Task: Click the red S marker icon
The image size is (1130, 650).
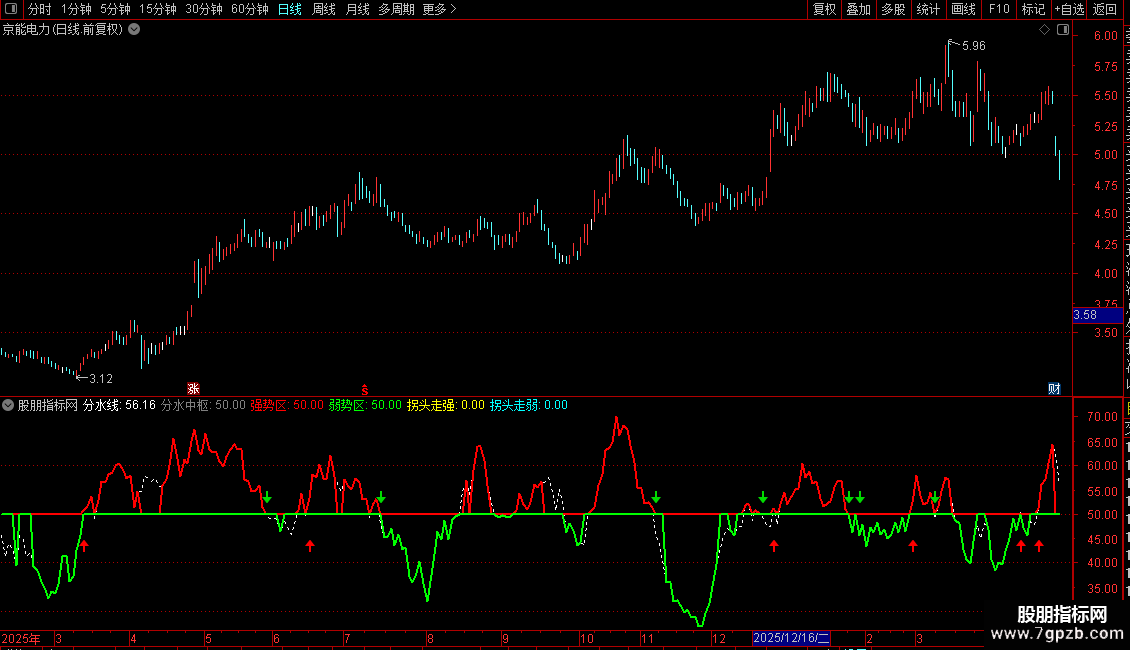Action: click(365, 389)
